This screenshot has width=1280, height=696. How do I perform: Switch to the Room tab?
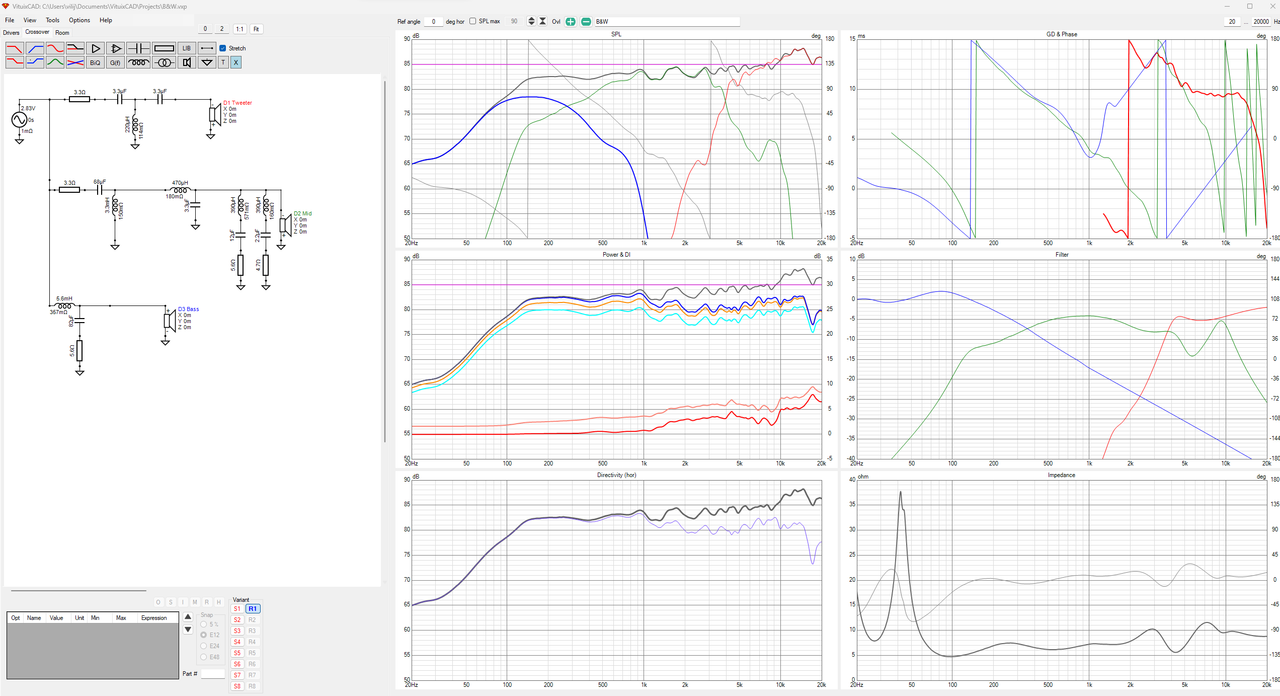[62, 32]
